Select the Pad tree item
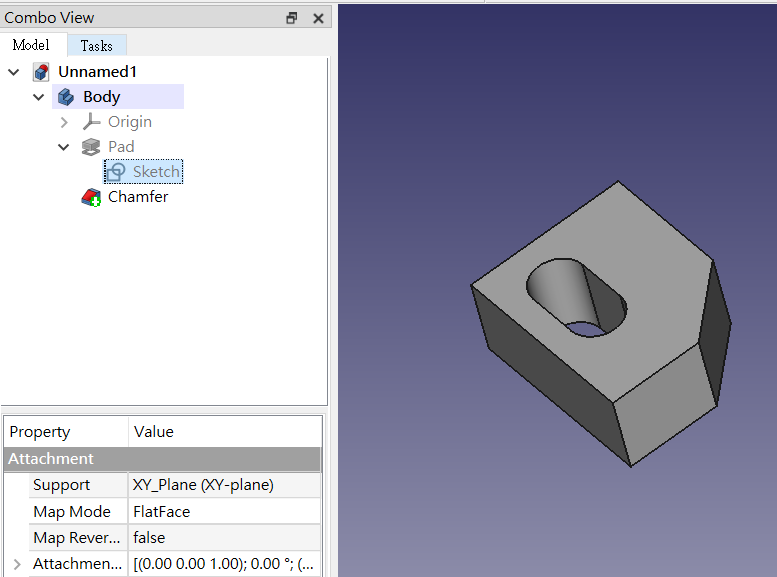The width and height of the screenshot is (777, 577). (121, 147)
